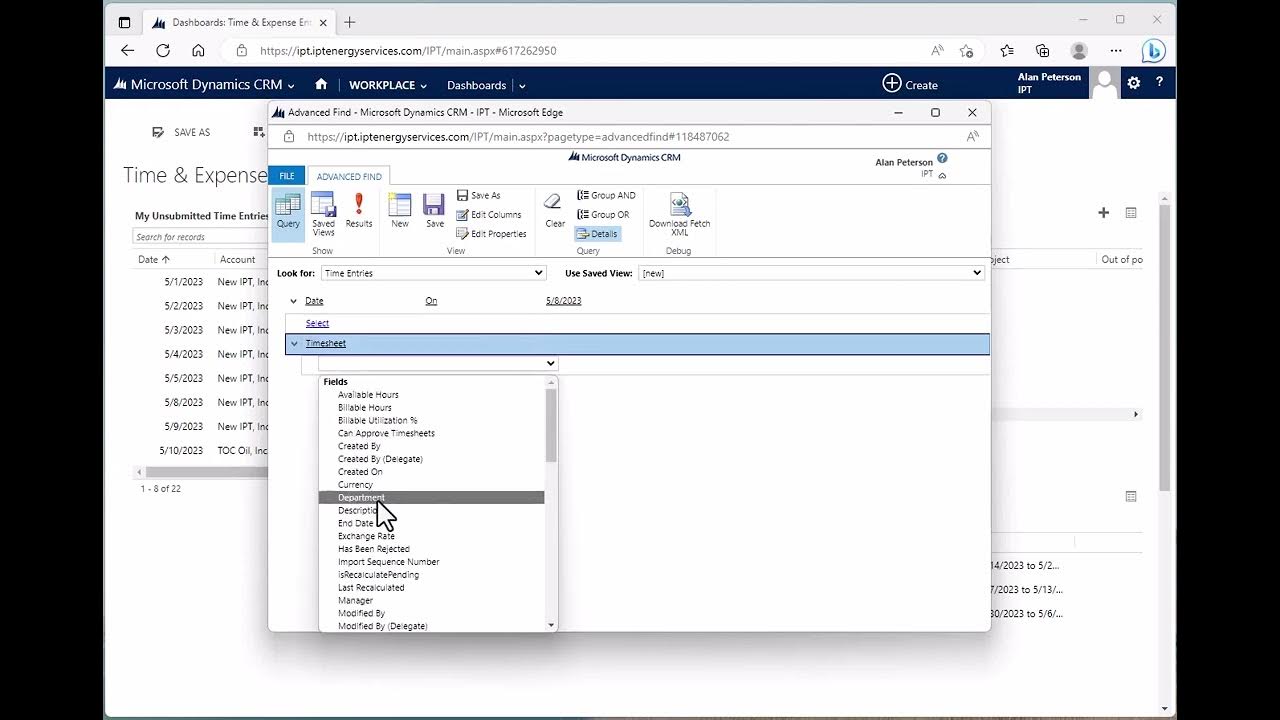
Task: Open CRM help question mark
Action: click(x=1159, y=83)
